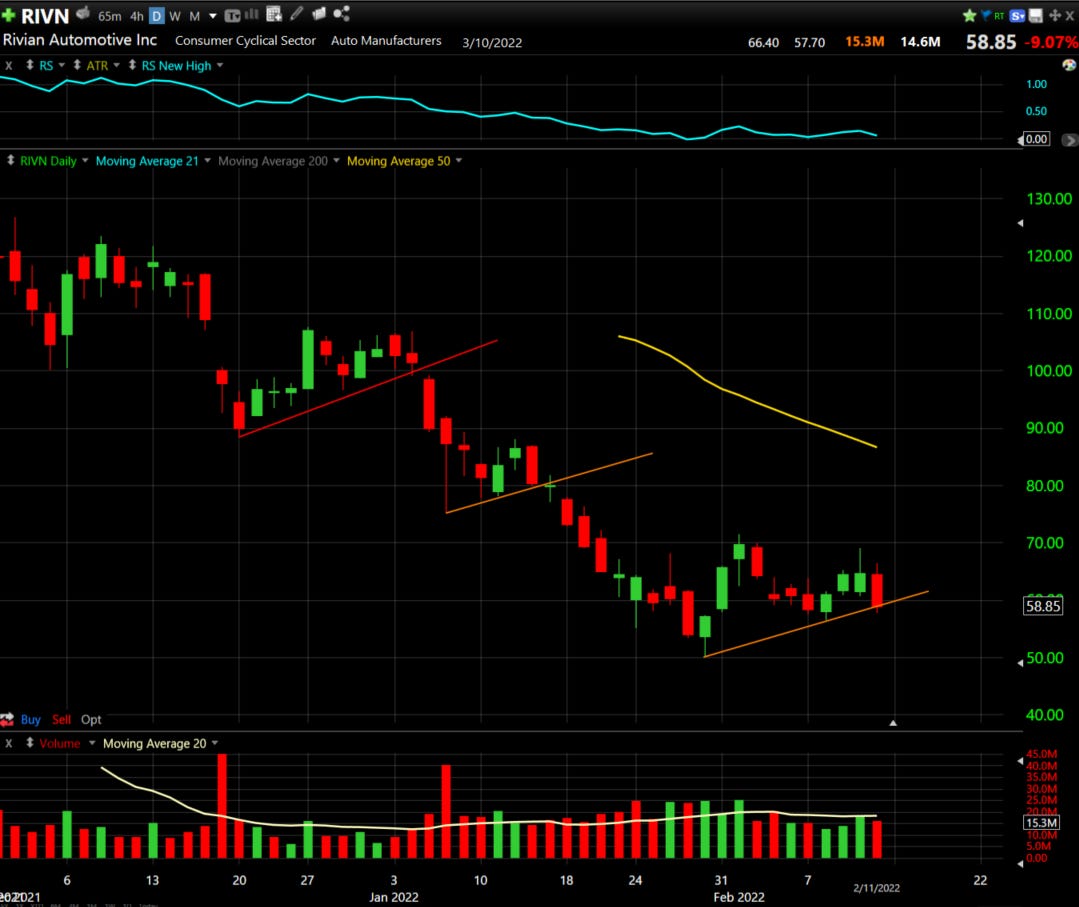Click the 57.70 low price value

(x=809, y=43)
